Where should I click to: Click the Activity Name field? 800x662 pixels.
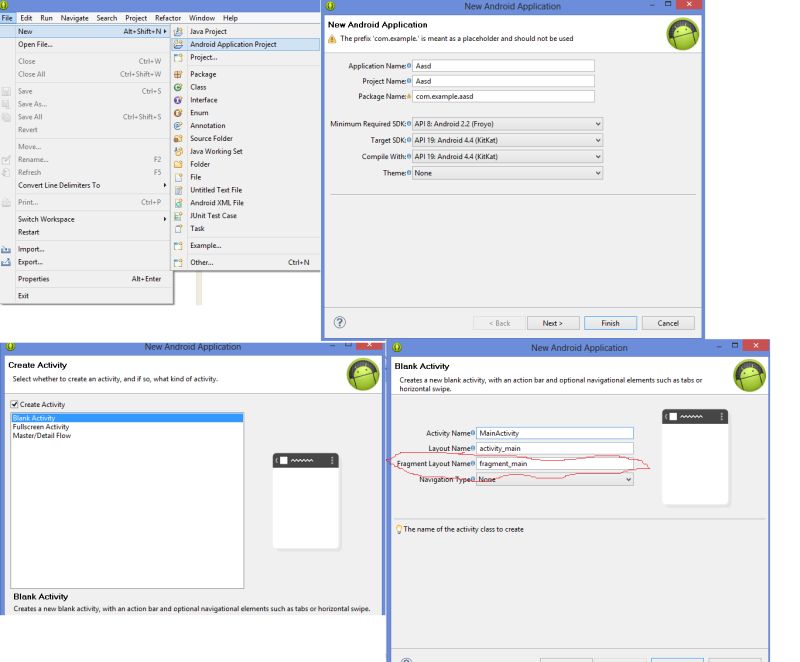coord(555,433)
